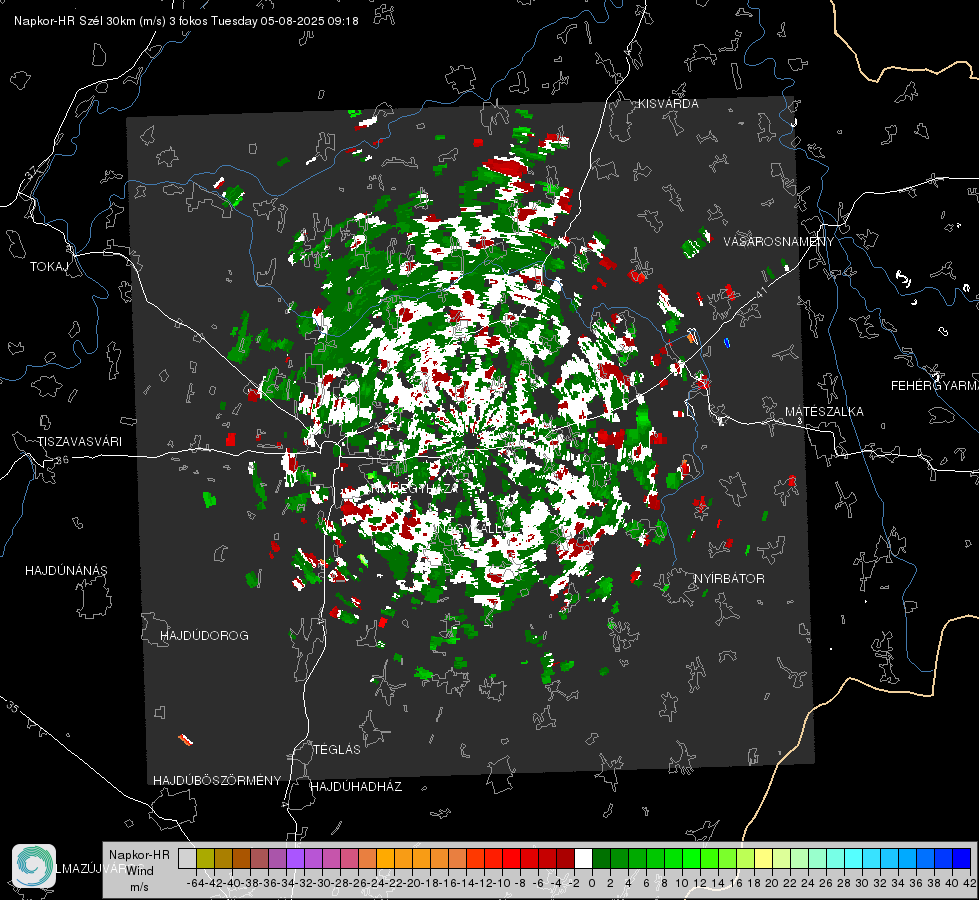Image resolution: width=979 pixels, height=900 pixels.
Task: Click road number 35 on the map
Action: 12,708
